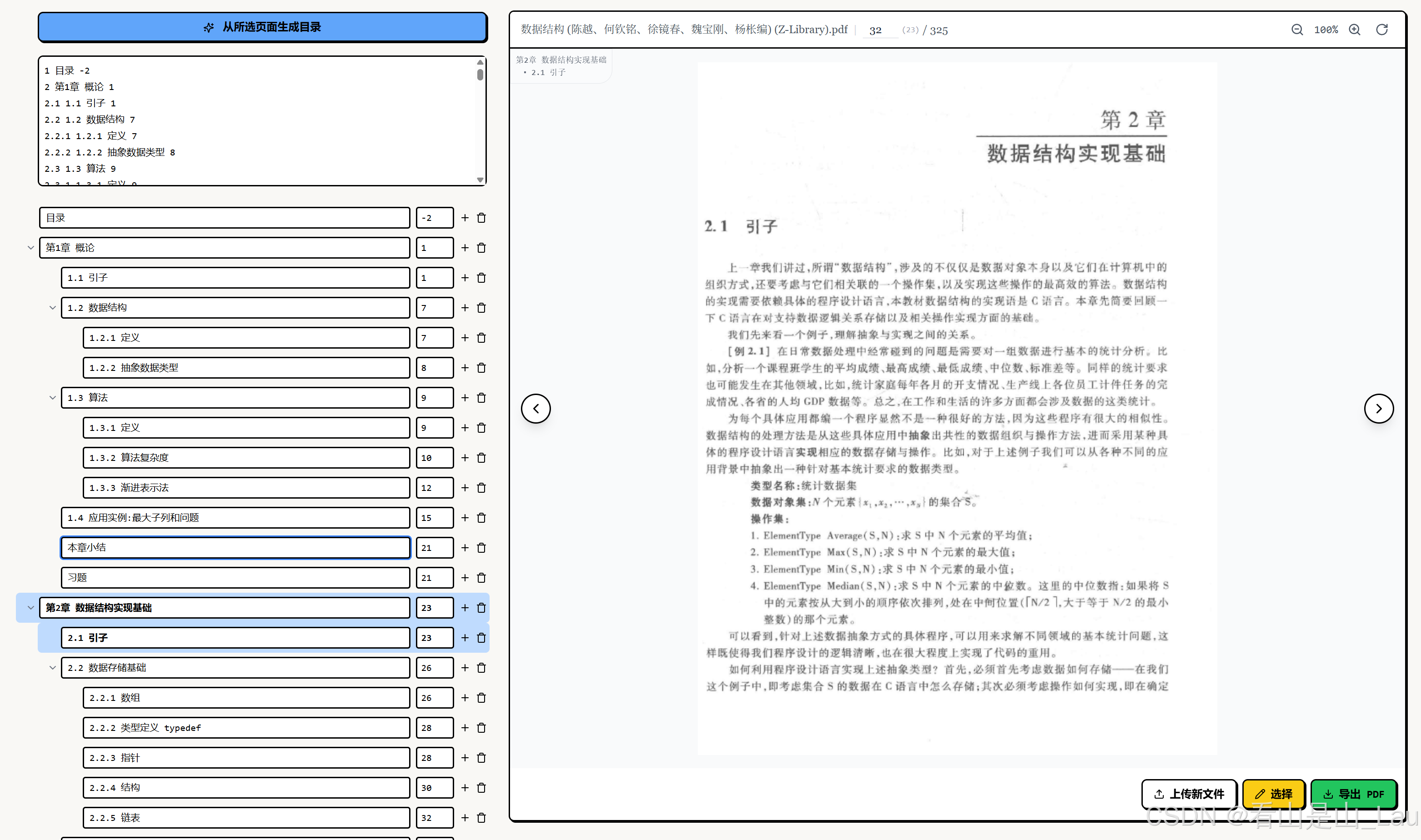Viewport: 1421px width, 840px height.
Task: Toggle the 选择 selection mode button
Action: 1273,794
